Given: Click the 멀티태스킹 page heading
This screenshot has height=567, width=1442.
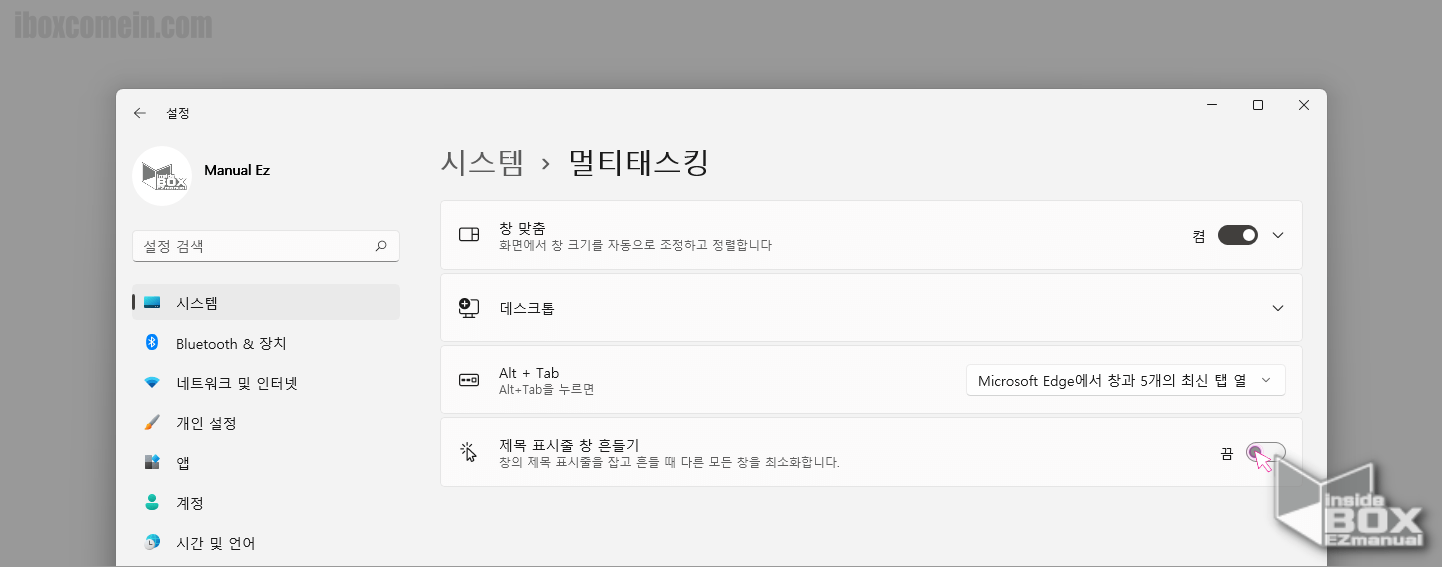Looking at the screenshot, I should coord(639,163).
